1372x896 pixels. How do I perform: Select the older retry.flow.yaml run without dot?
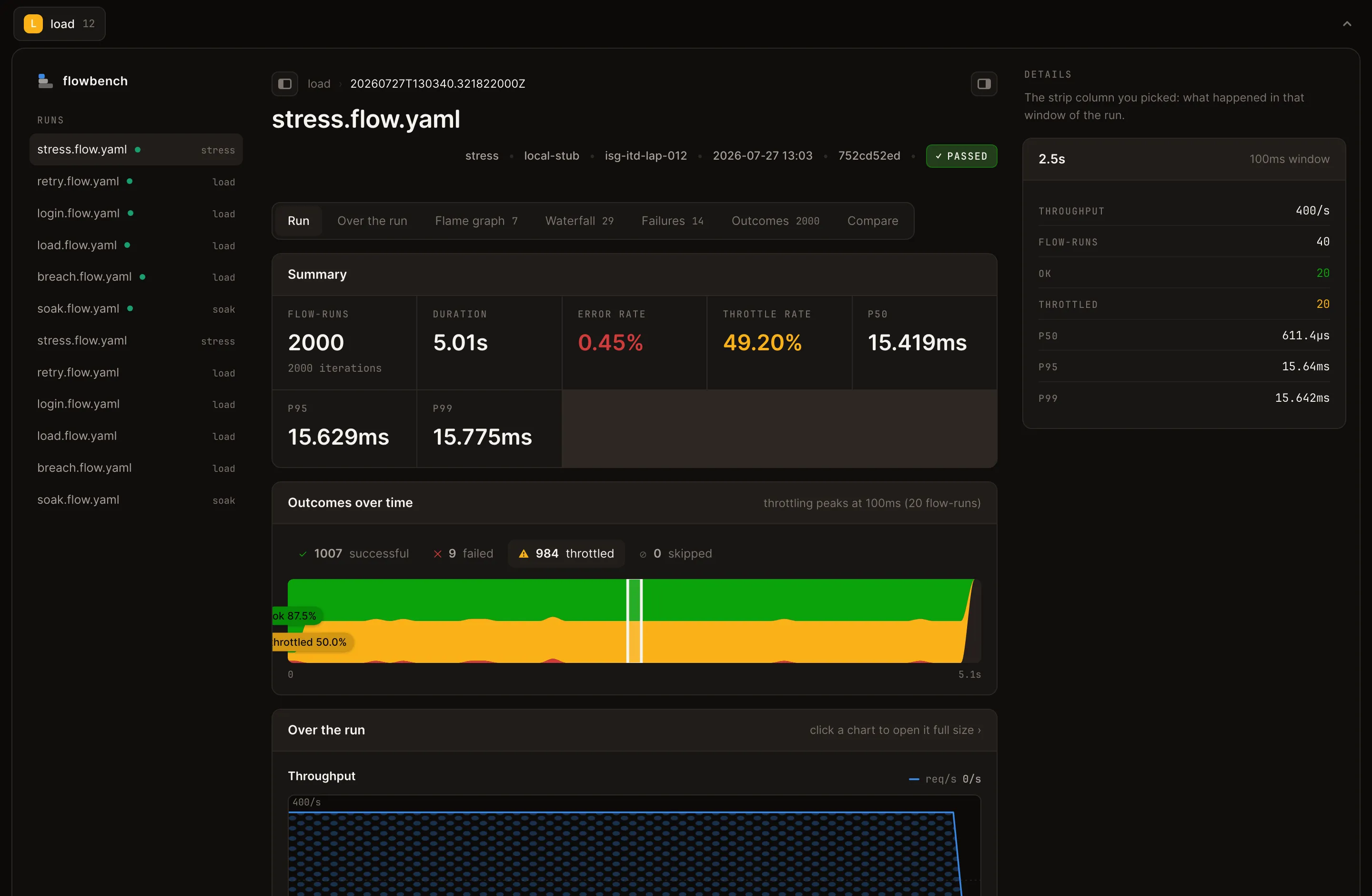[x=136, y=373]
